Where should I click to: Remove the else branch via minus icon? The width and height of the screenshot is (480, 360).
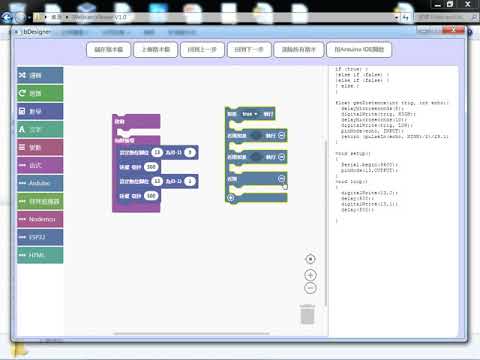click(x=281, y=178)
